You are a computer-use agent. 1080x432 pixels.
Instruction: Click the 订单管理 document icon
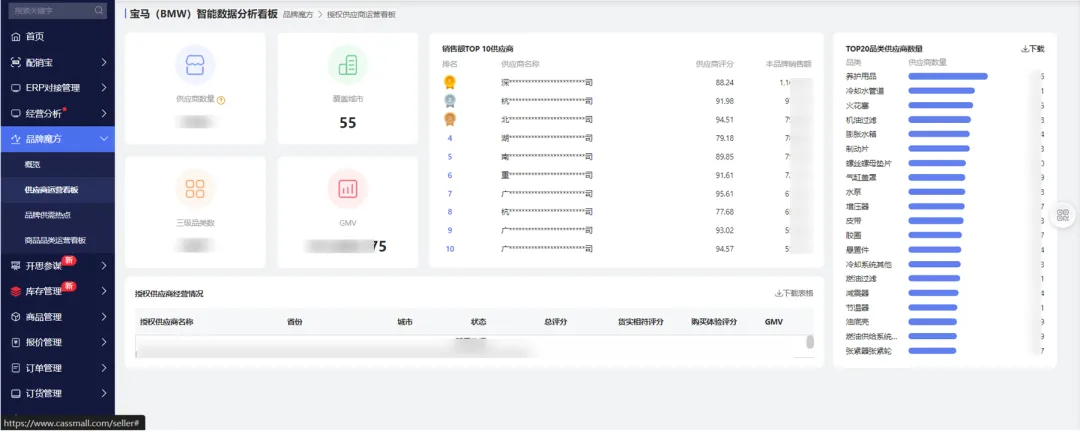(16, 368)
